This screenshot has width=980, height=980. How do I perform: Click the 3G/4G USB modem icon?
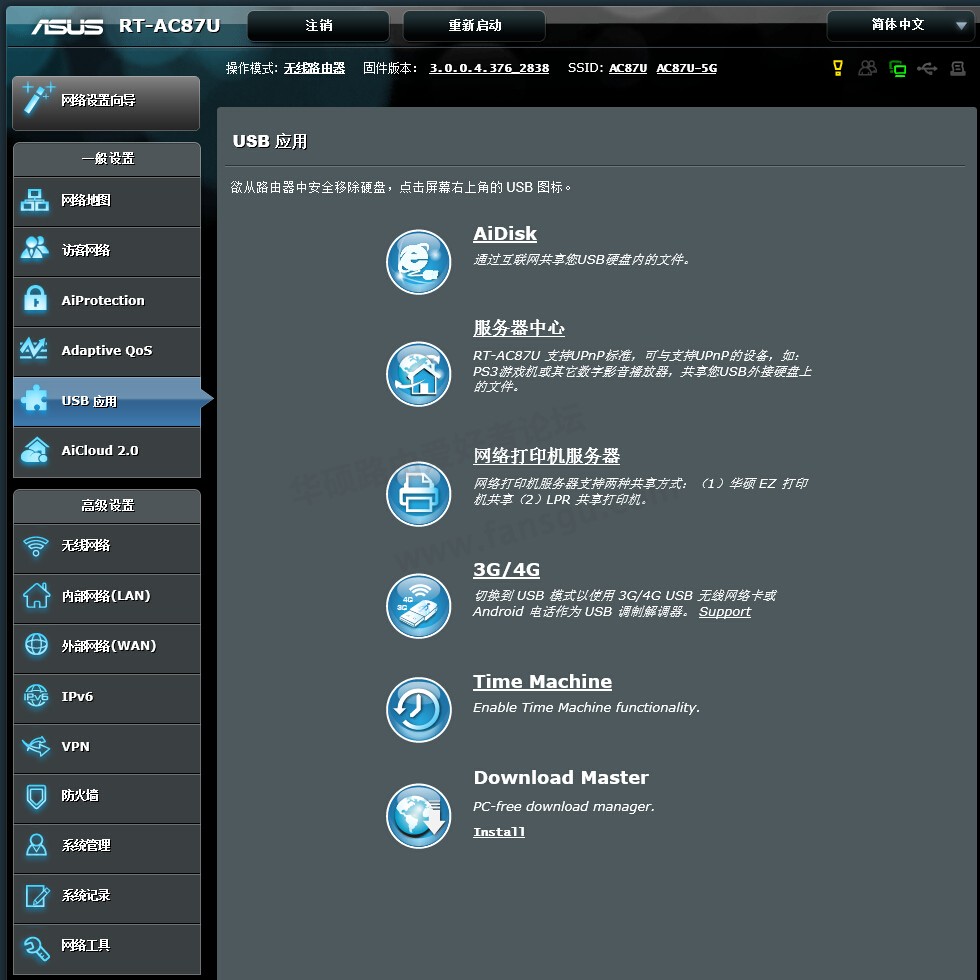pos(418,606)
